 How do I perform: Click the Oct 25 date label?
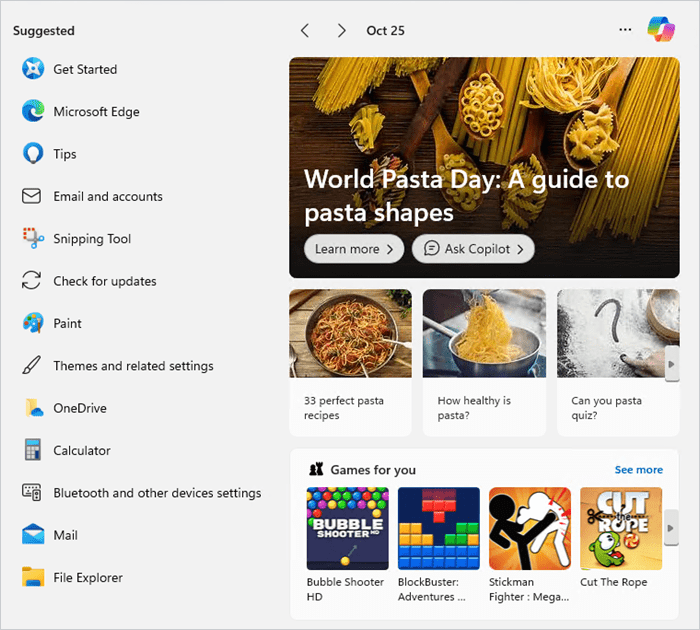point(385,30)
